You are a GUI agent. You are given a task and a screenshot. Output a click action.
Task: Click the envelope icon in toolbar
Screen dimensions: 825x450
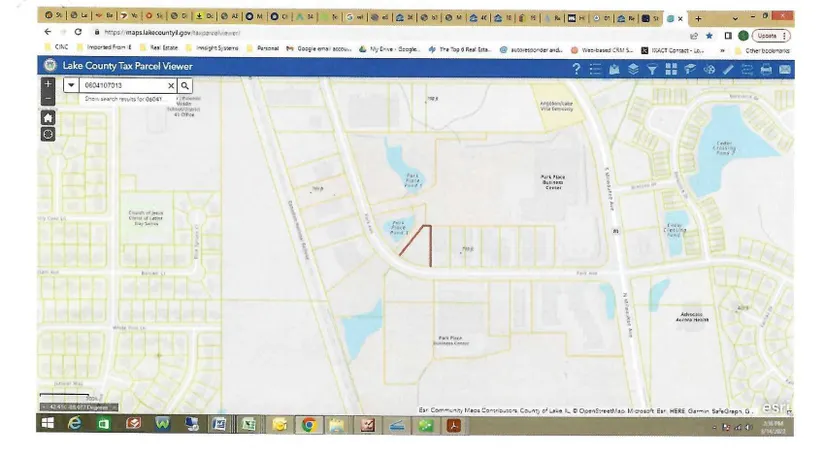(785, 68)
